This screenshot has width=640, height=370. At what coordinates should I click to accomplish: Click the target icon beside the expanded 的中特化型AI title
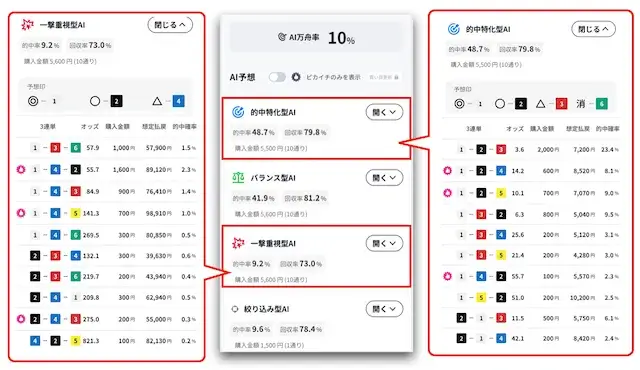453,29
